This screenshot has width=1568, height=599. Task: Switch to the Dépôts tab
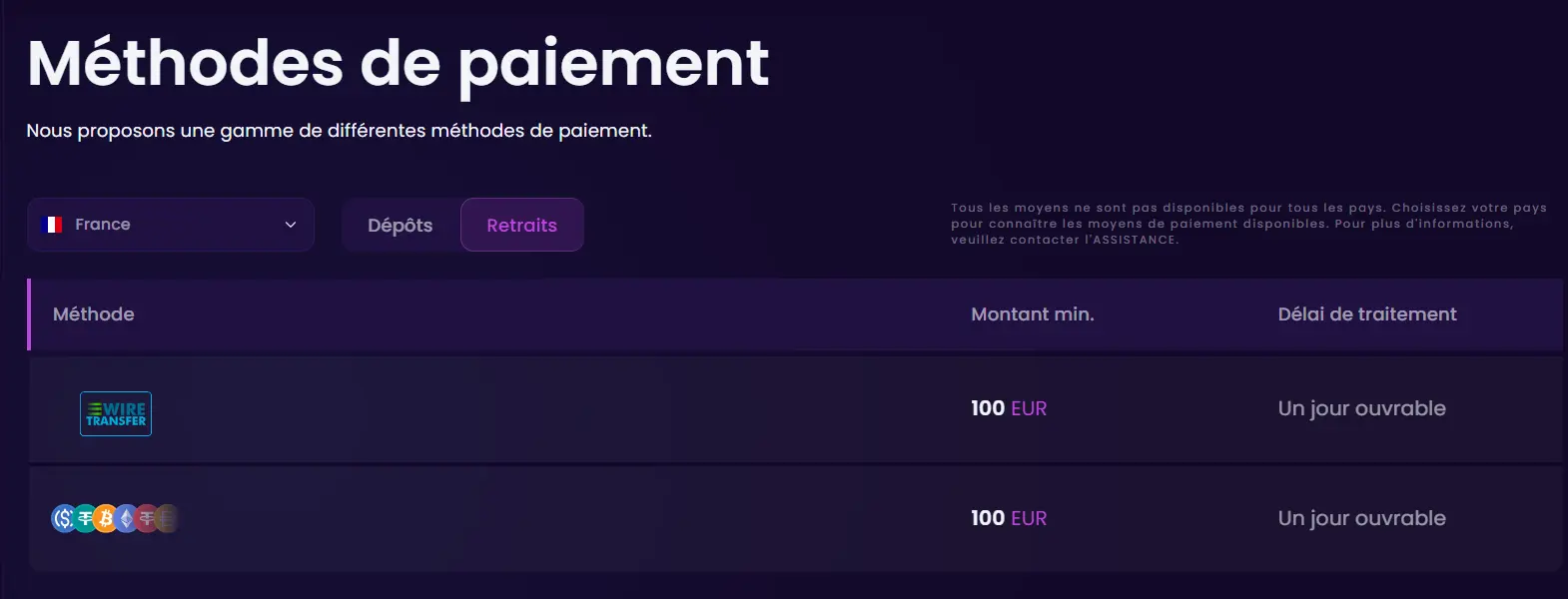[x=400, y=226]
